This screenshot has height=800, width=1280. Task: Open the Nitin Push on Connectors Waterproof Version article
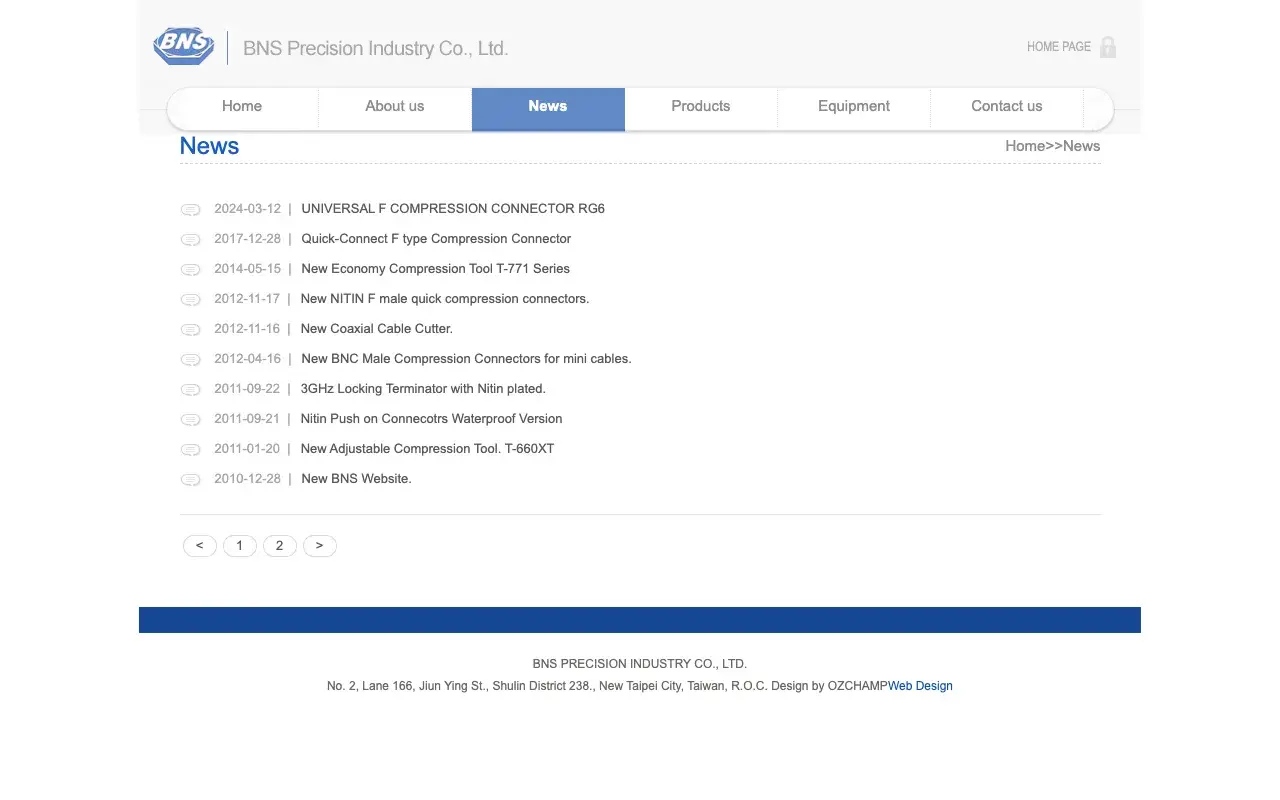(x=431, y=419)
